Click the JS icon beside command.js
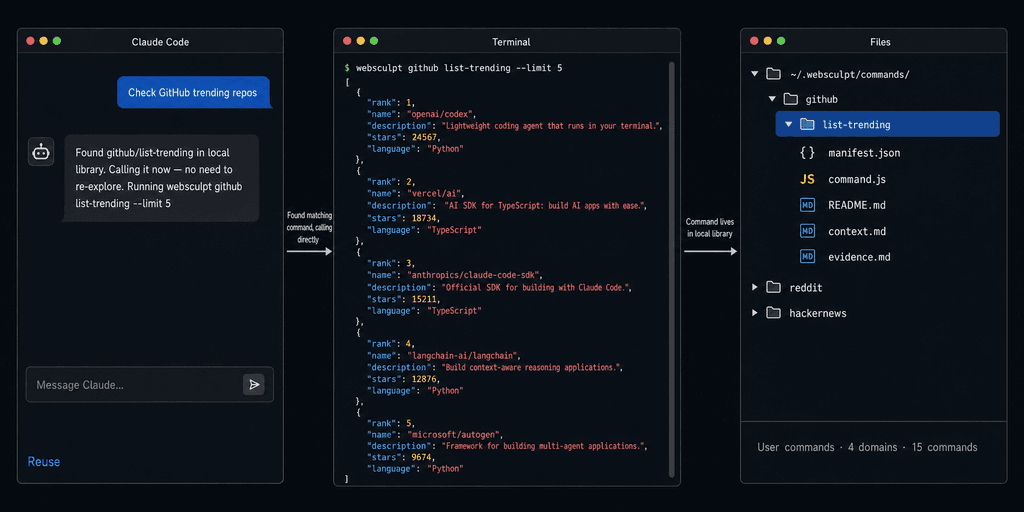The width and height of the screenshot is (1024, 512). (x=807, y=179)
